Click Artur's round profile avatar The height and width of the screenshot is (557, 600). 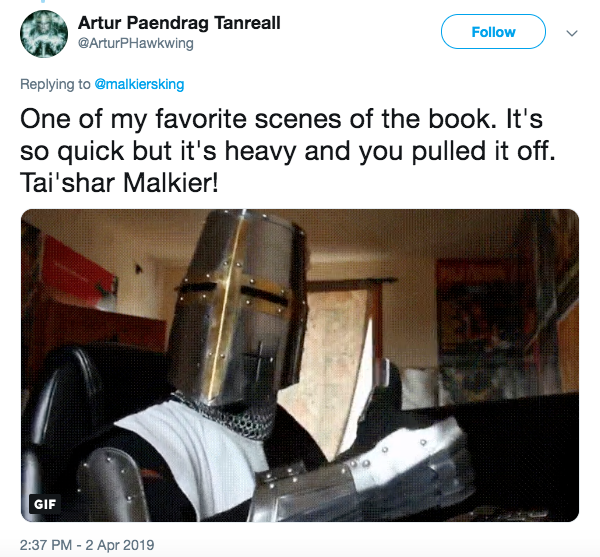pyautogui.click(x=44, y=34)
